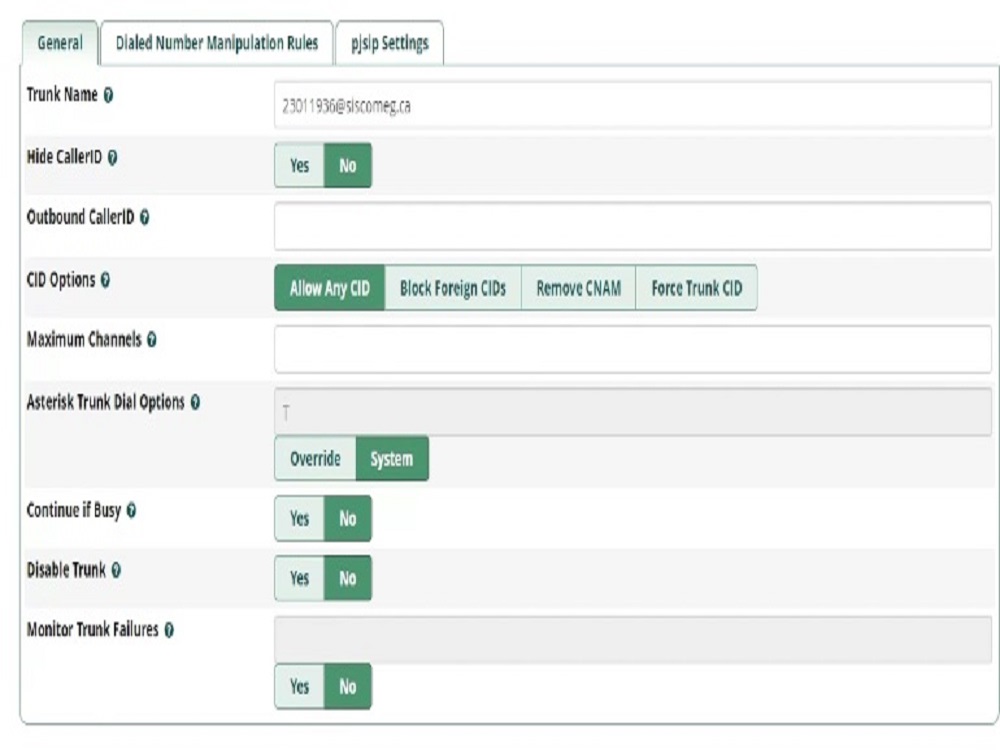Select the Block Foreign CIDs option
1000x750 pixels.
pyautogui.click(x=452, y=287)
